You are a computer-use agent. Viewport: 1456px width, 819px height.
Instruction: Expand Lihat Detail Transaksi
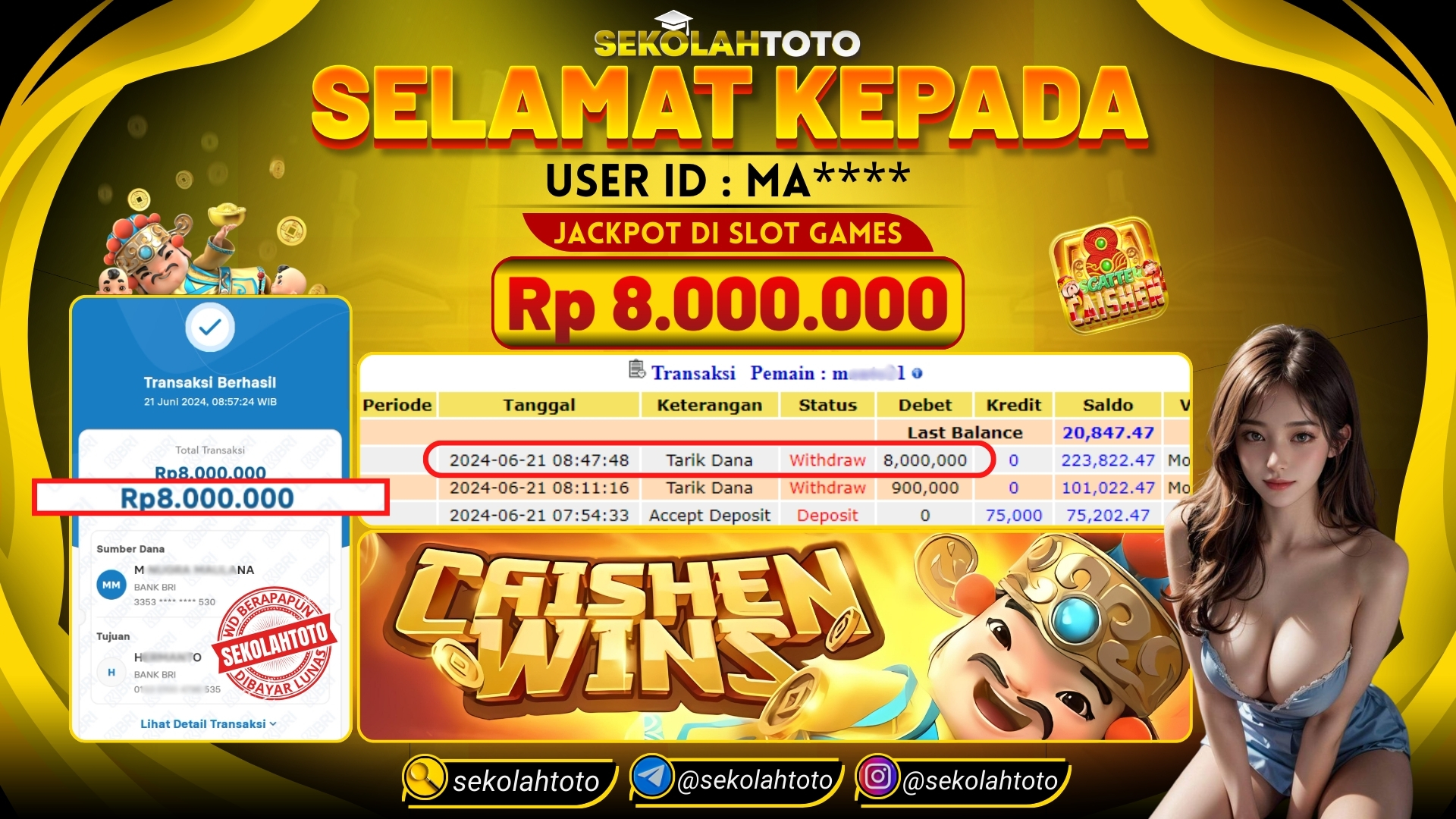click(x=209, y=724)
